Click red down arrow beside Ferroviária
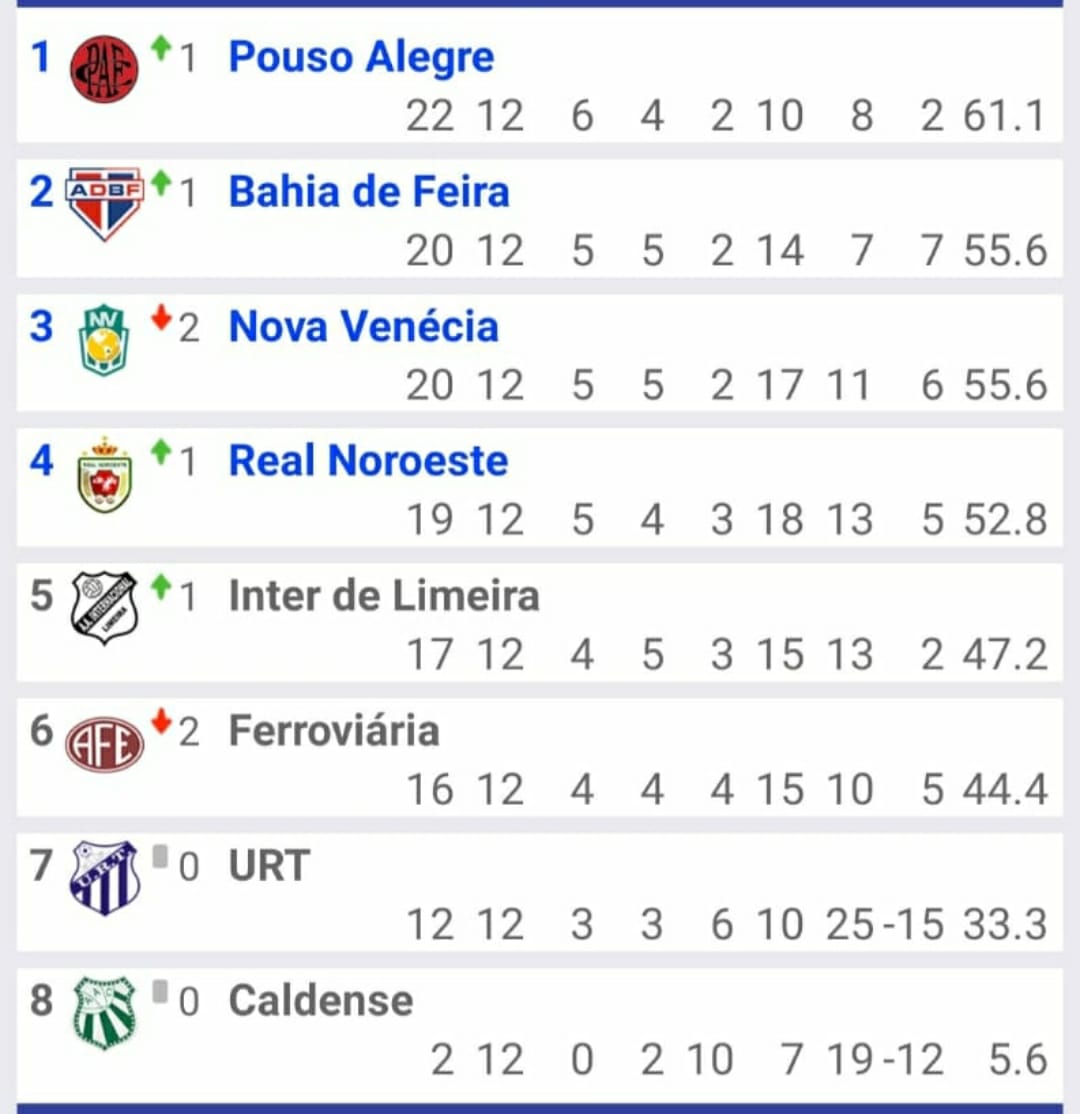Viewport: 1080px width, 1114px height. pos(161,721)
